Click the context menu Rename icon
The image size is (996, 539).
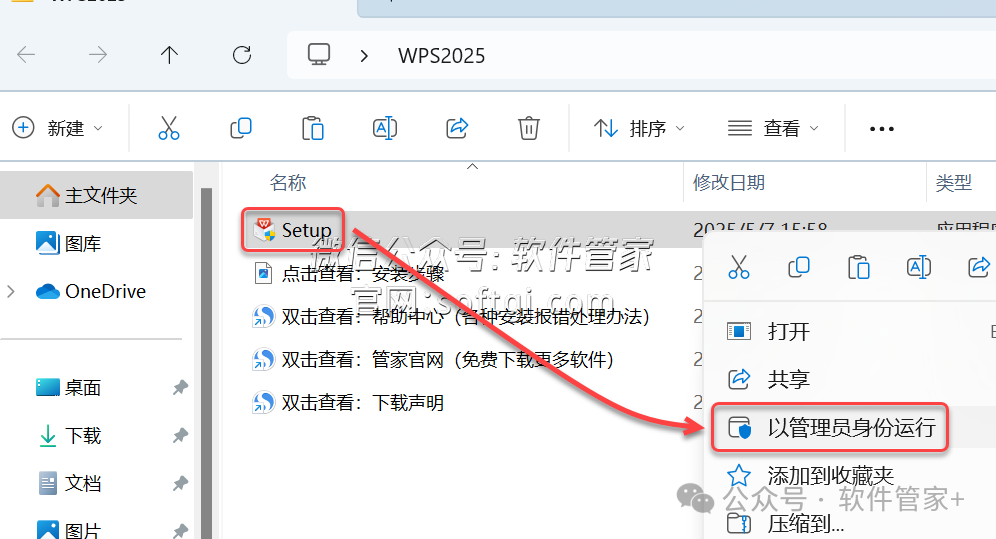tap(919, 267)
